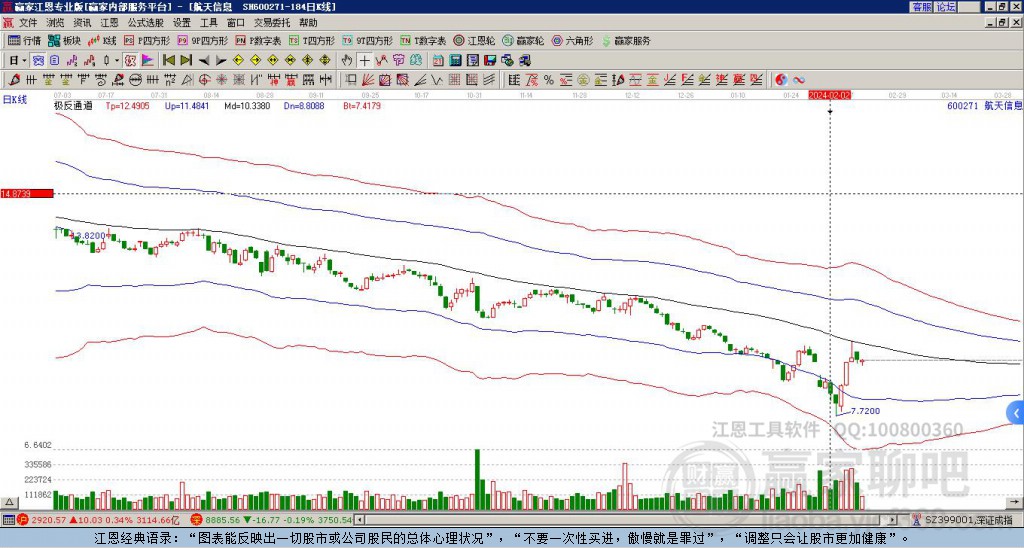The width and height of the screenshot is (1024, 548).
Task: Select the red pencil drawing tool
Action: click(14, 80)
